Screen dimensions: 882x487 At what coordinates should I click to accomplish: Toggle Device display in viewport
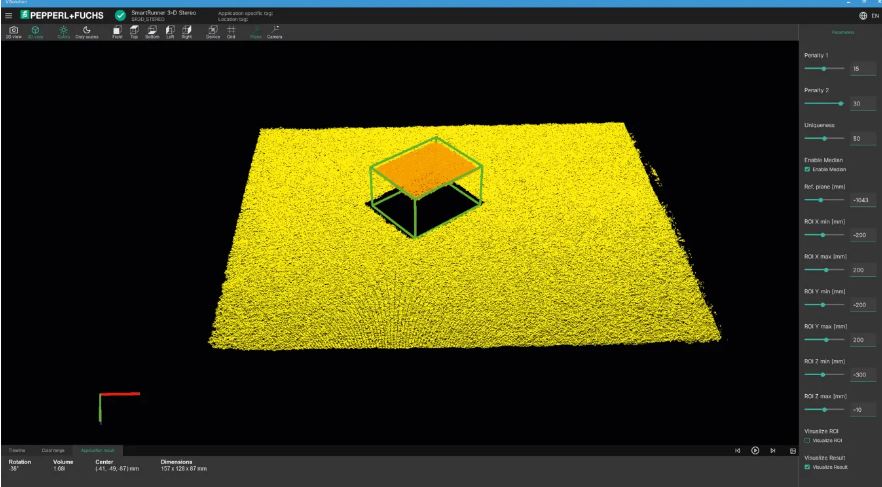[213, 32]
